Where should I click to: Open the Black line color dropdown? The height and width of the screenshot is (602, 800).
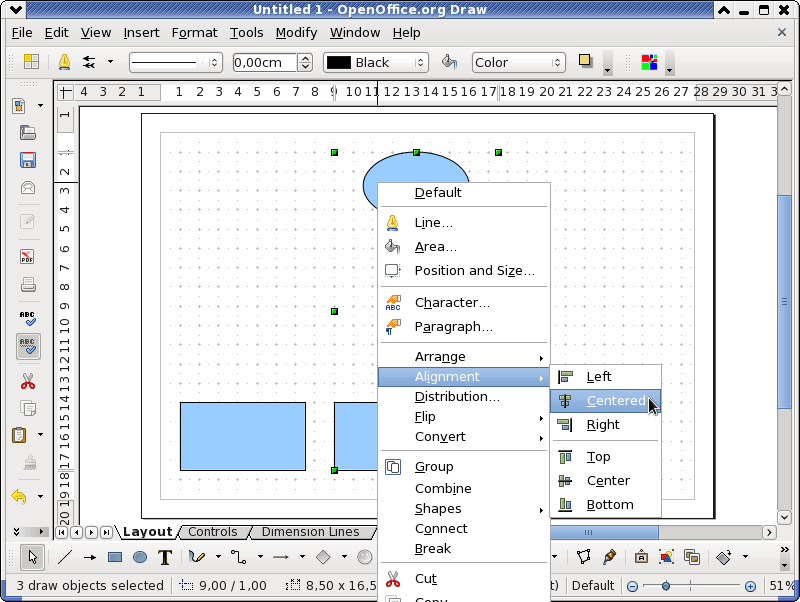376,63
